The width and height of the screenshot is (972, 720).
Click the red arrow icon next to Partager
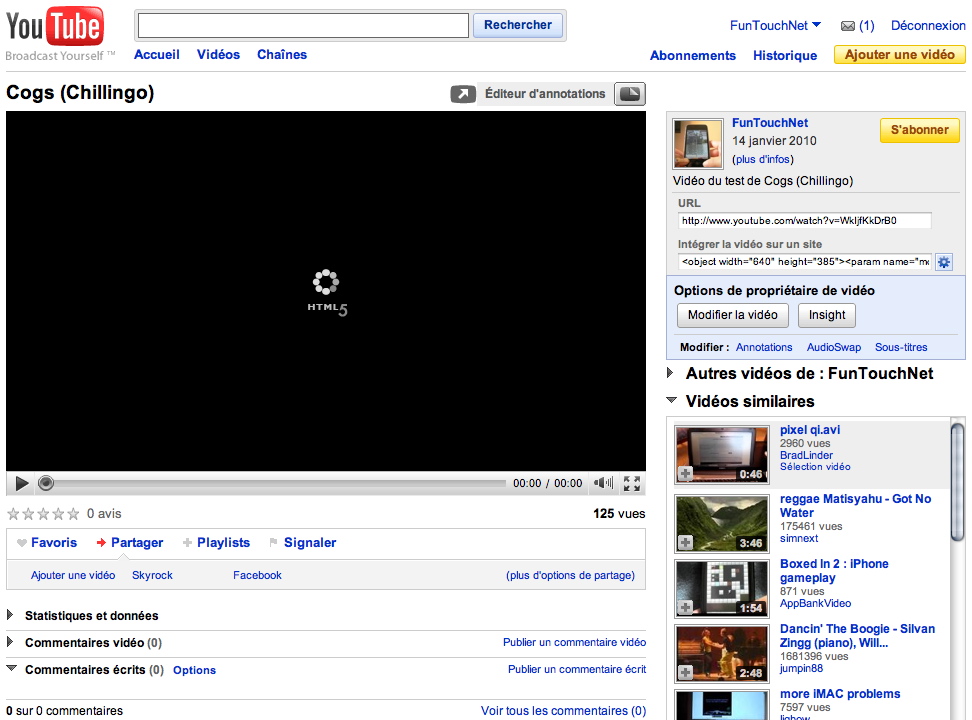pos(101,543)
